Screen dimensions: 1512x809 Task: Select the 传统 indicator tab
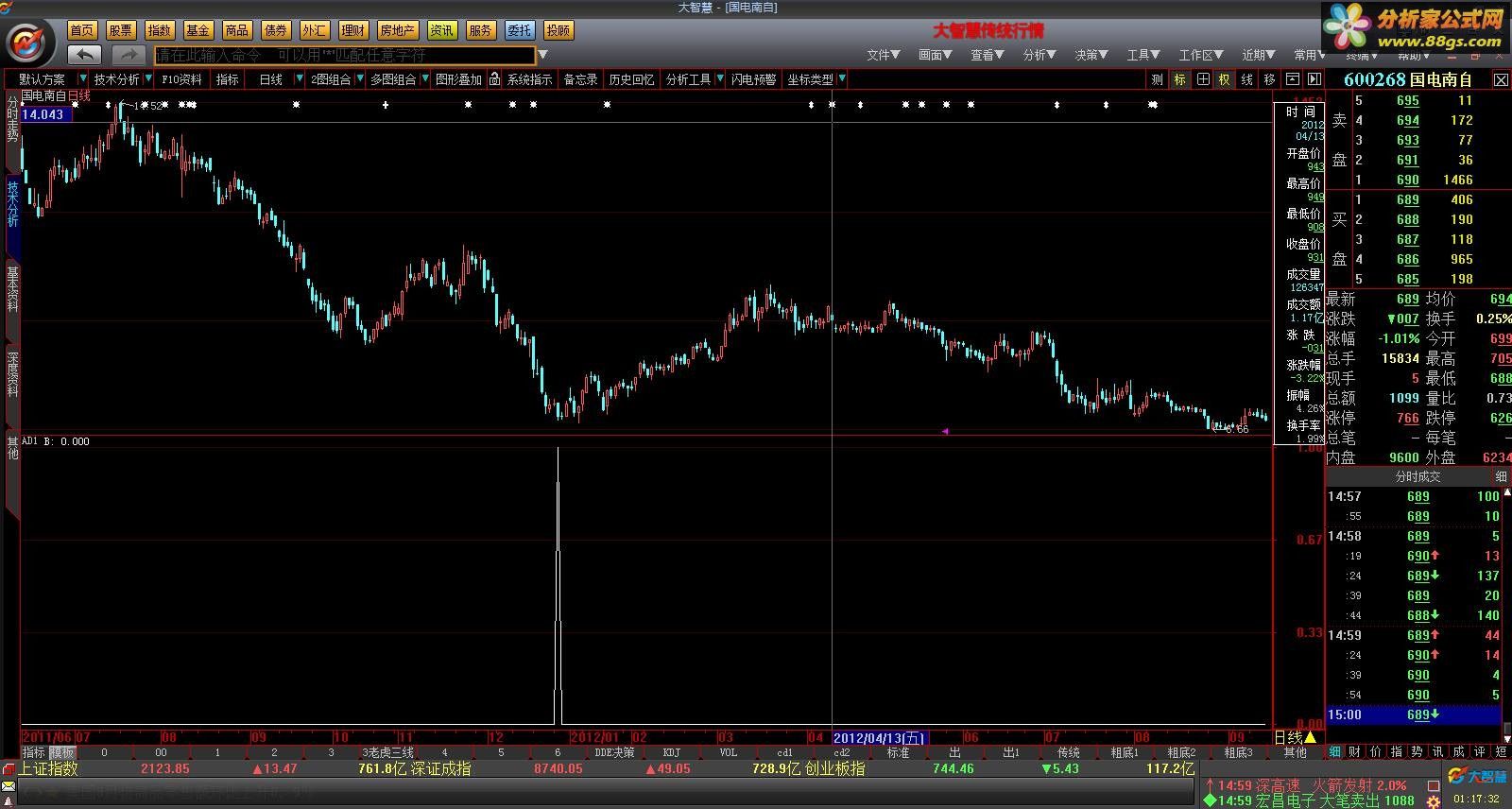[x=1068, y=752]
